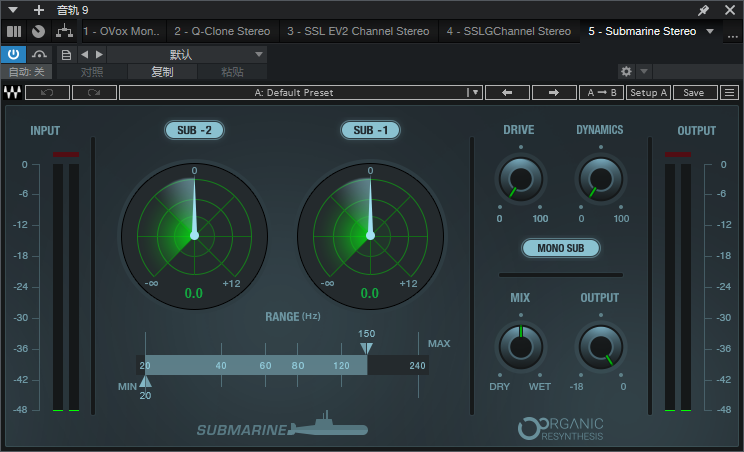Load previous Waves preset left arrow
744x452 pixels.
click(507, 92)
